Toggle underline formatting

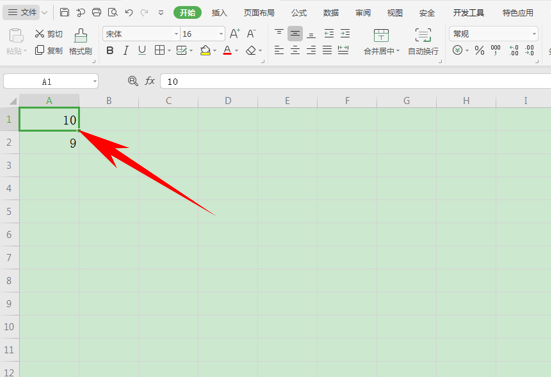pos(142,51)
